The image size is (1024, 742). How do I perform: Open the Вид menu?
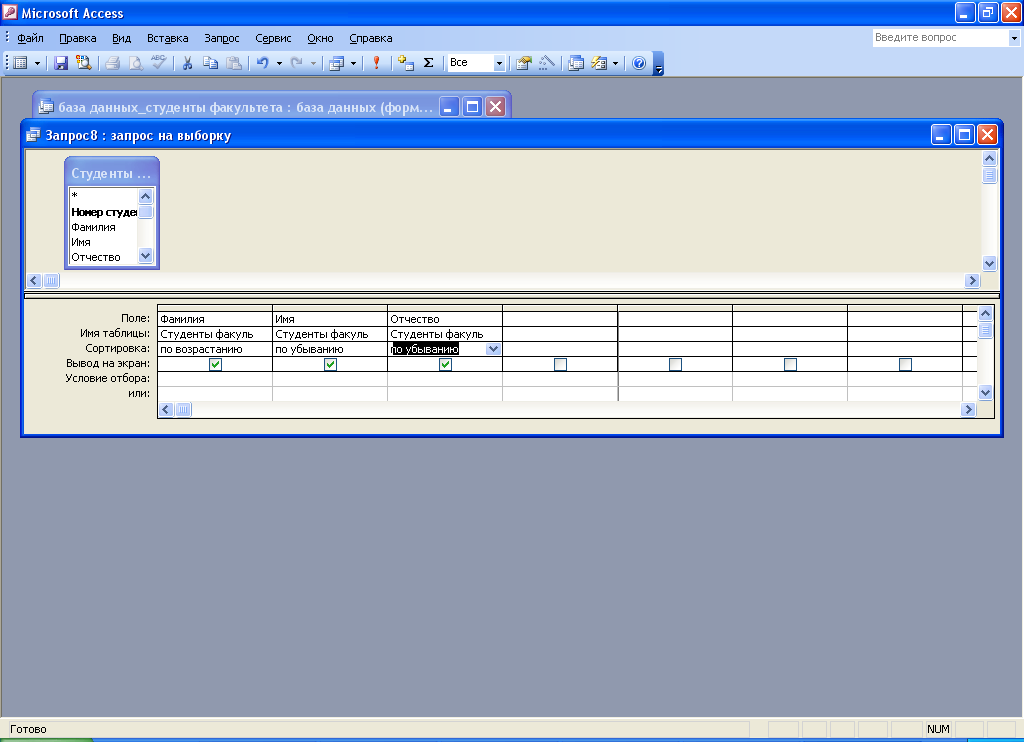[121, 38]
